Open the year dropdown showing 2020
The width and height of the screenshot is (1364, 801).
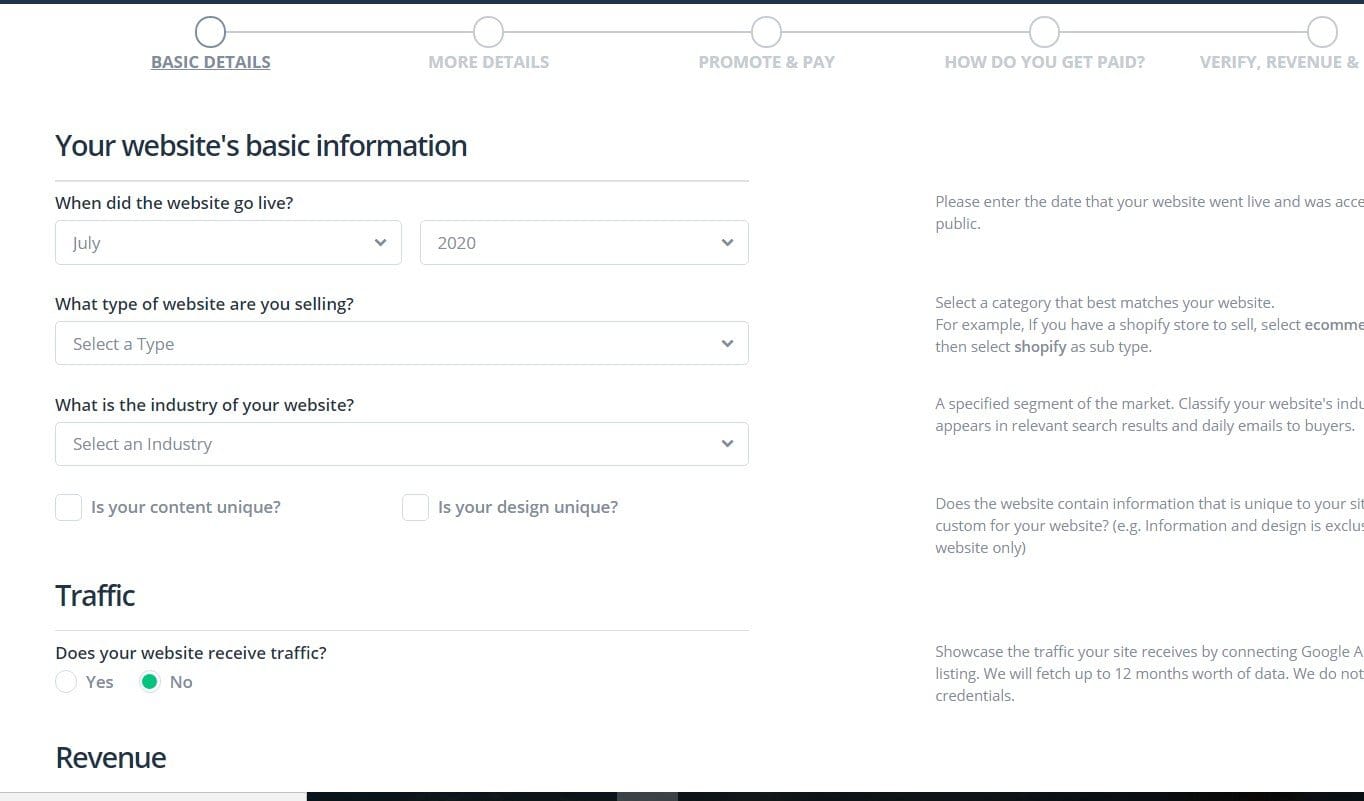pyautogui.click(x=583, y=243)
